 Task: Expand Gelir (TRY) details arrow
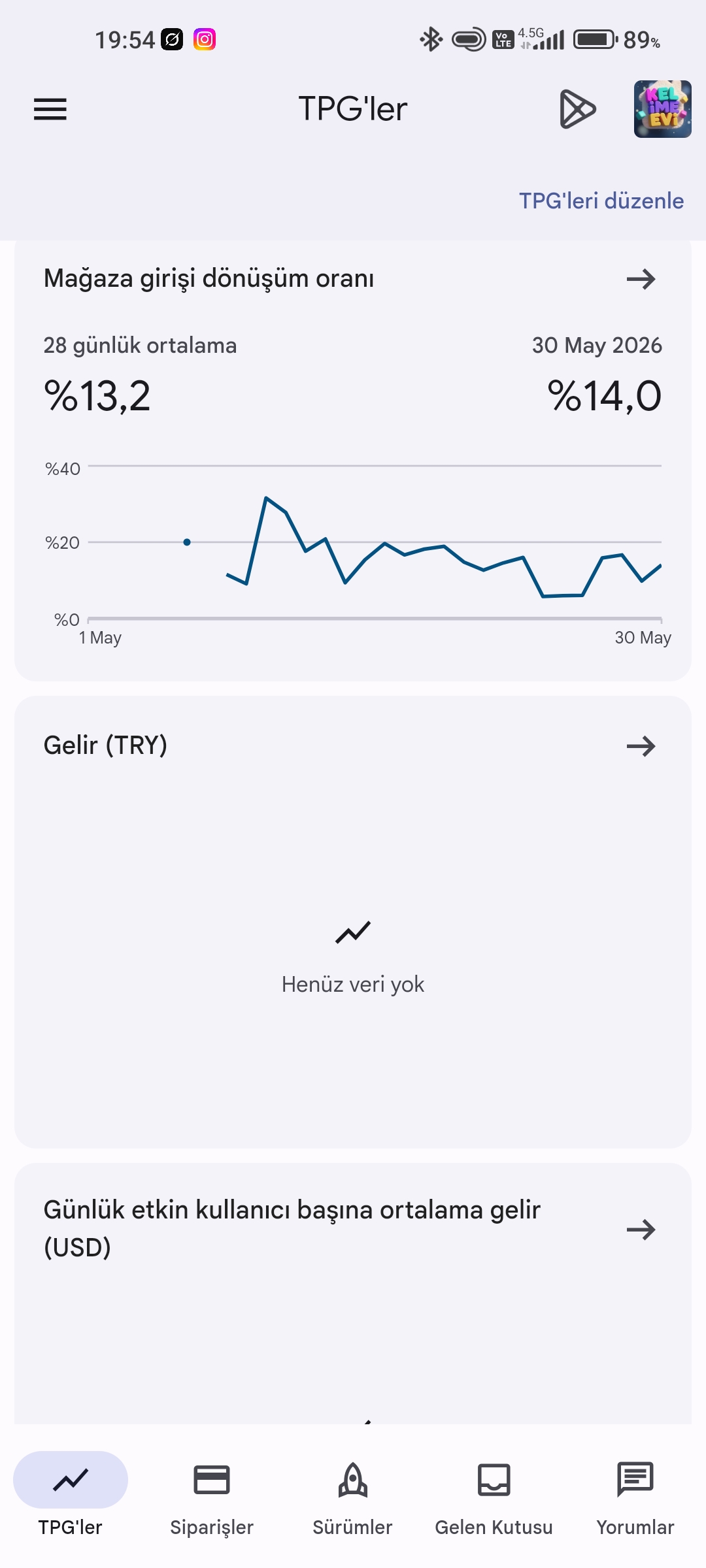pyautogui.click(x=641, y=746)
